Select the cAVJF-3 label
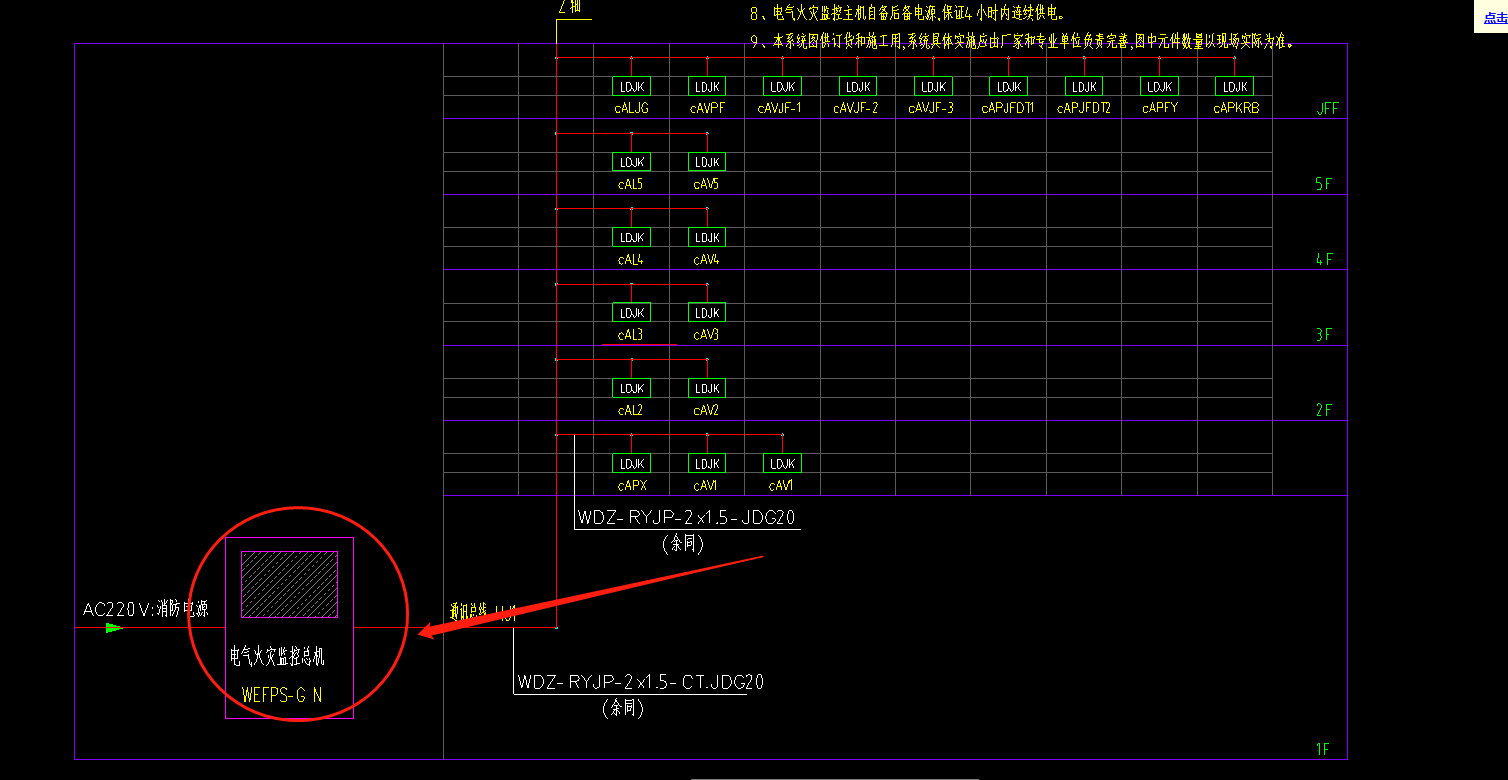 coord(930,108)
